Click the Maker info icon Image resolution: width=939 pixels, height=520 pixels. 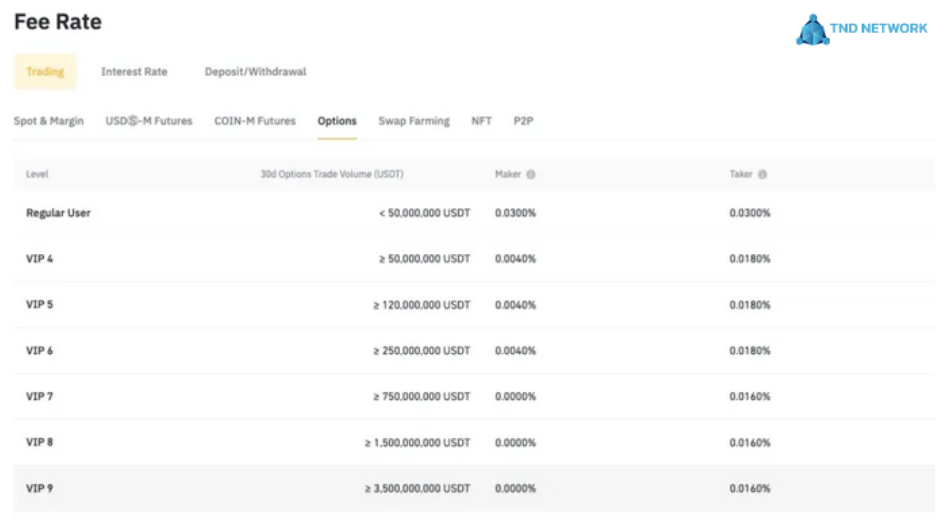pyautogui.click(x=531, y=175)
